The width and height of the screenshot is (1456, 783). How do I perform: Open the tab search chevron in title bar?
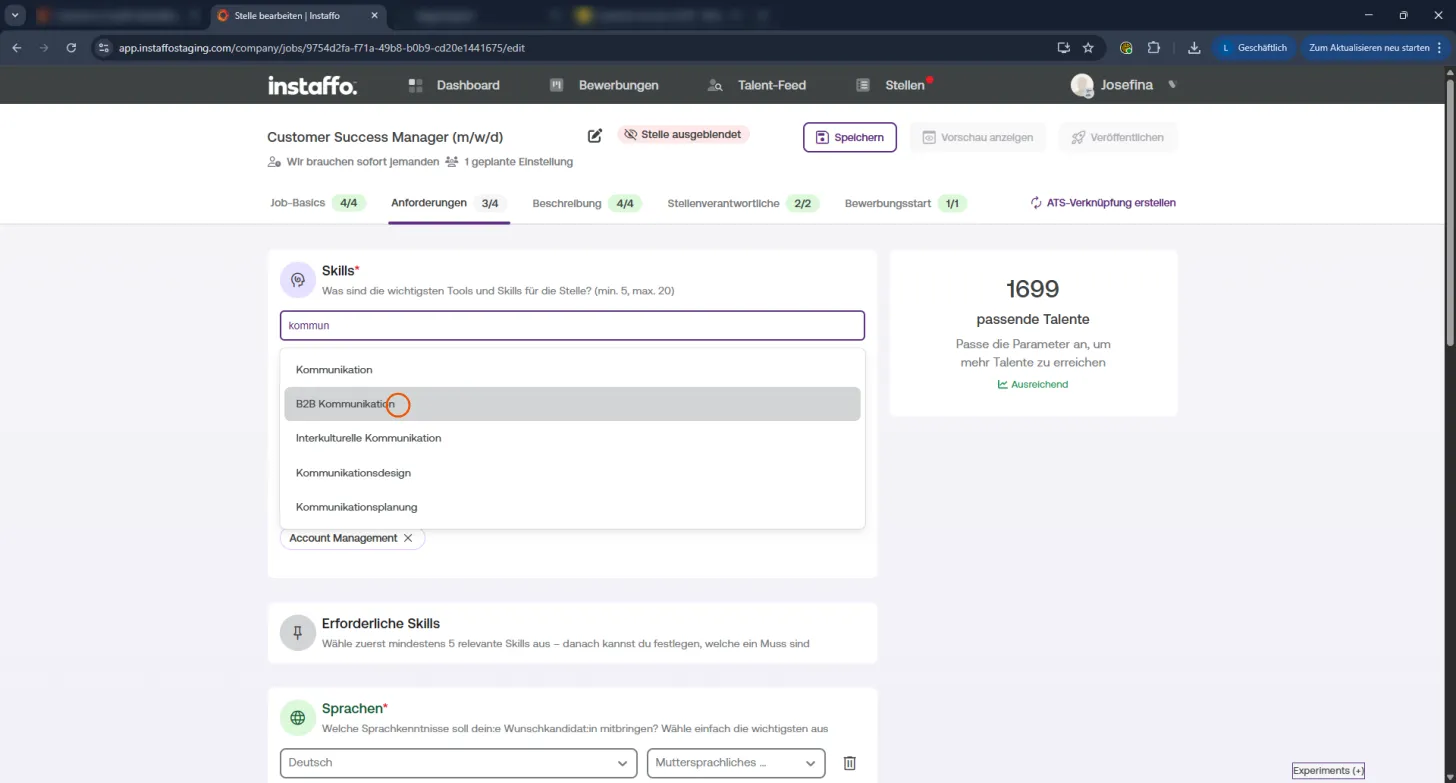tap(15, 16)
